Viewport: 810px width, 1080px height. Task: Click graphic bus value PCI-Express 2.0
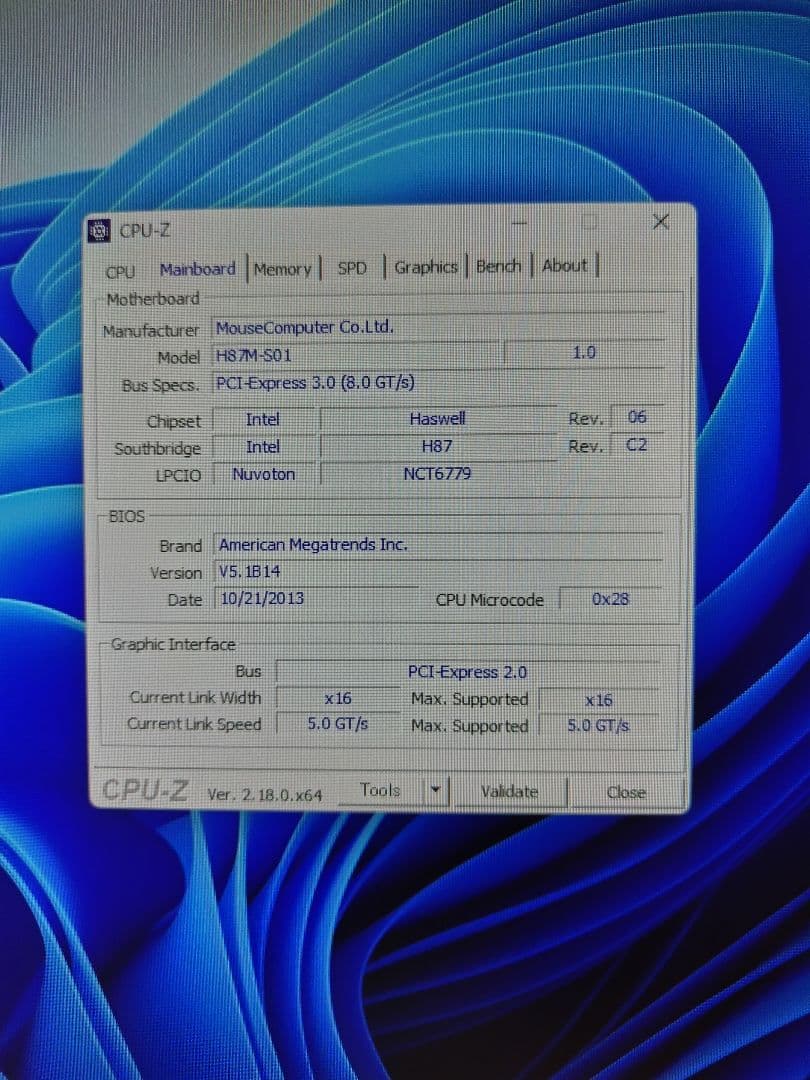click(468, 672)
